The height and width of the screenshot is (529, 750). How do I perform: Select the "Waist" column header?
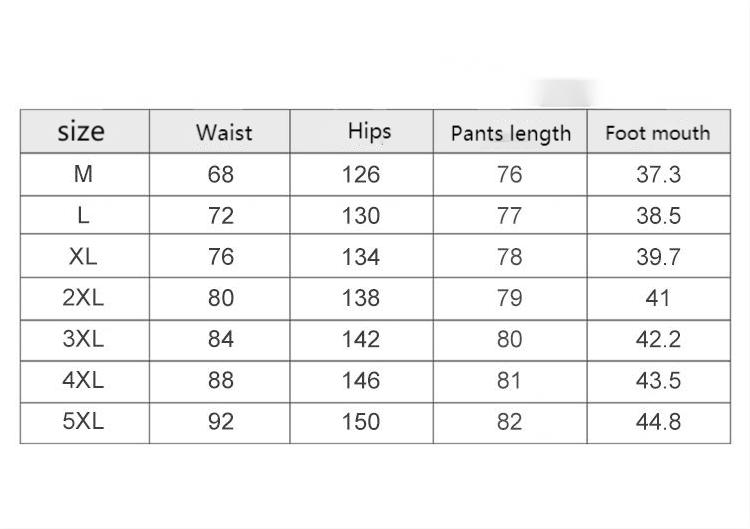click(223, 132)
